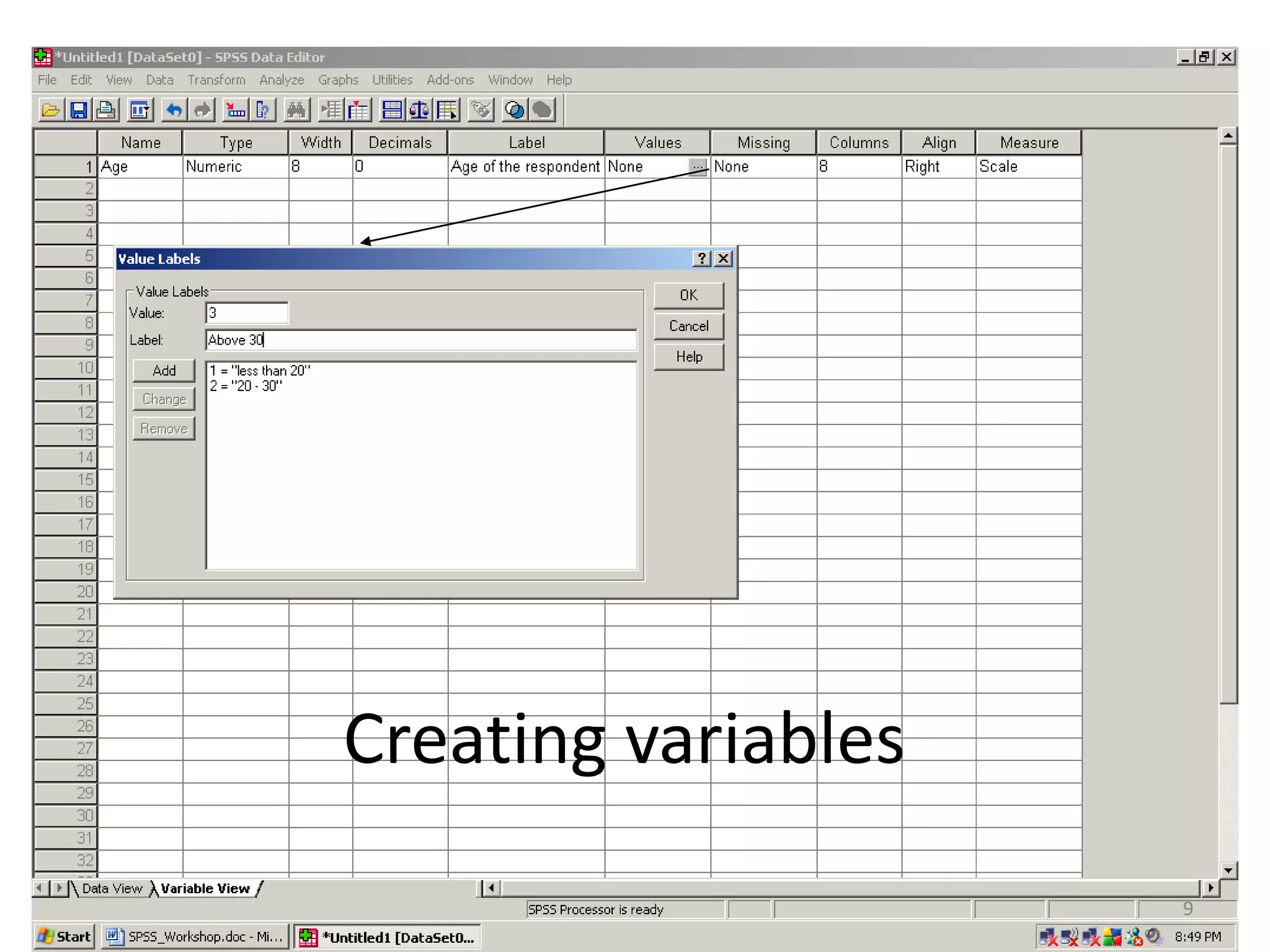Click the SPSS icon in the title bar
The height and width of the screenshot is (952, 1270).
tap(43, 57)
